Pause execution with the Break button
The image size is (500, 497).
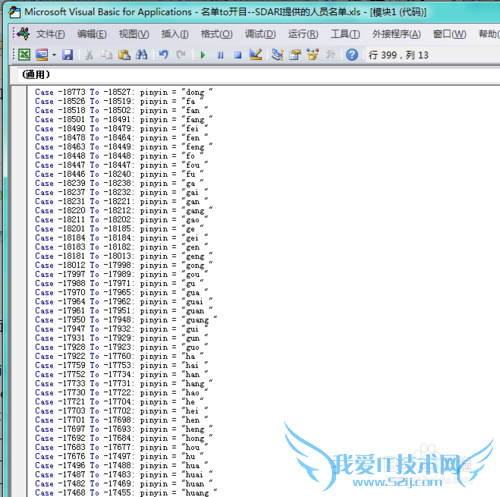220,55
